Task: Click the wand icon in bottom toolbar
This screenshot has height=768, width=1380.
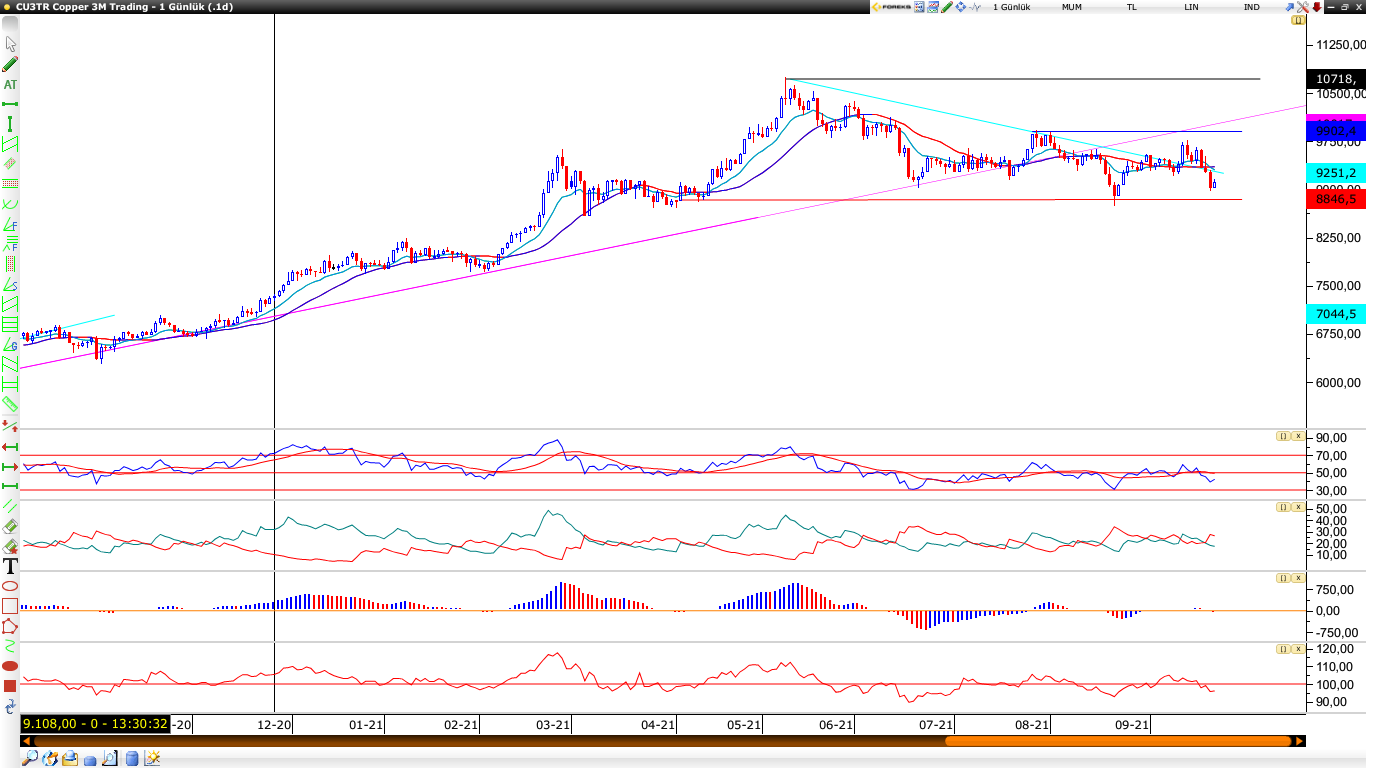Action: 152,759
